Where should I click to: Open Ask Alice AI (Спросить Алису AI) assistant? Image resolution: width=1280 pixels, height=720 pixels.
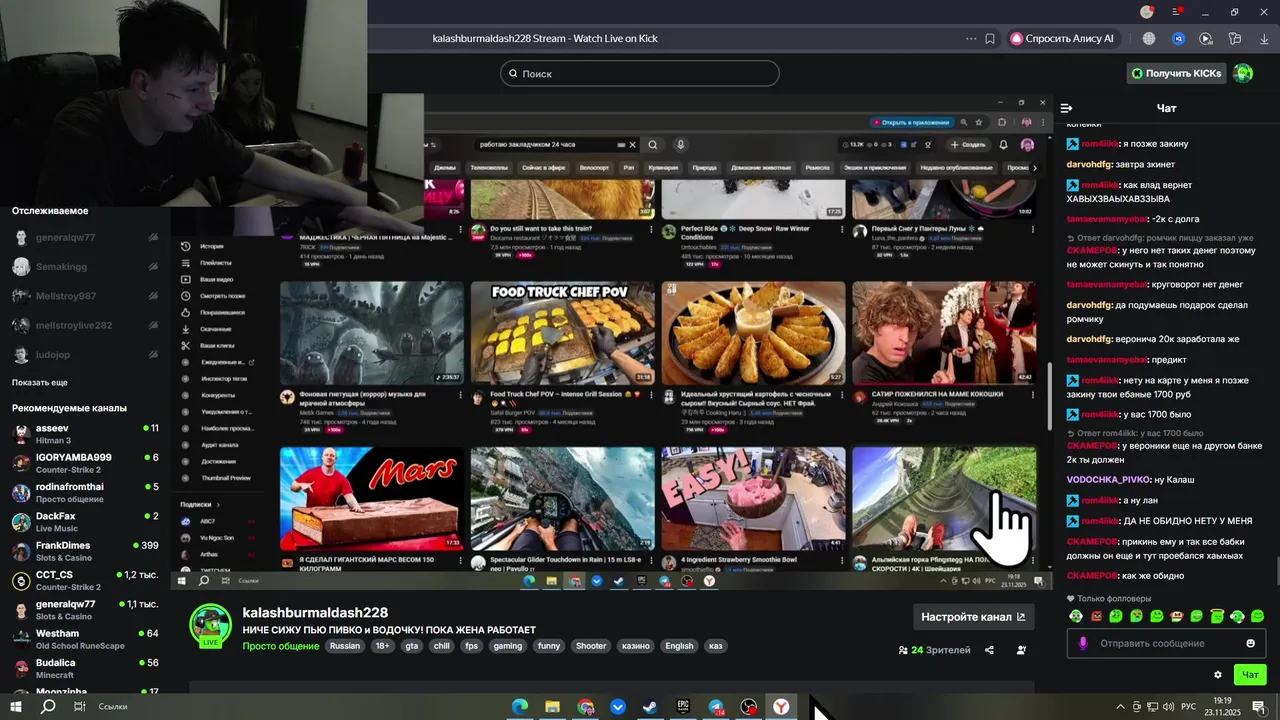[x=1066, y=38]
